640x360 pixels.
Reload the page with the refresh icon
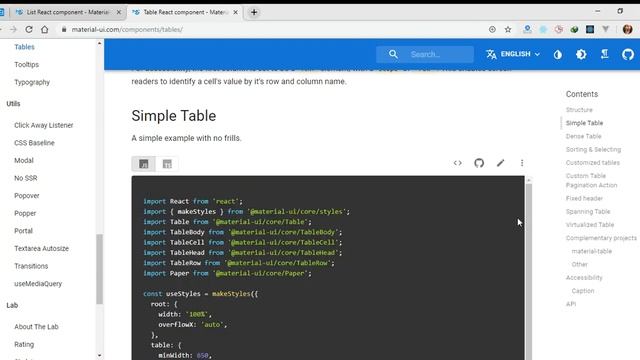tap(29, 29)
